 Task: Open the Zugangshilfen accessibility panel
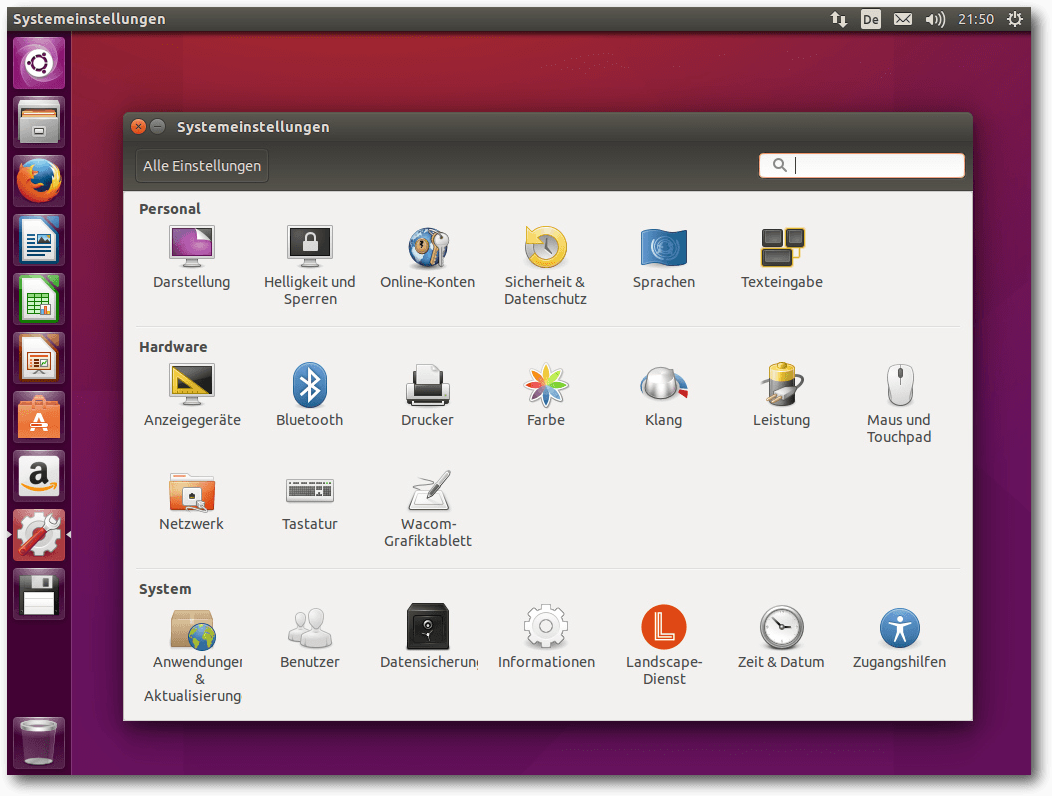(898, 628)
